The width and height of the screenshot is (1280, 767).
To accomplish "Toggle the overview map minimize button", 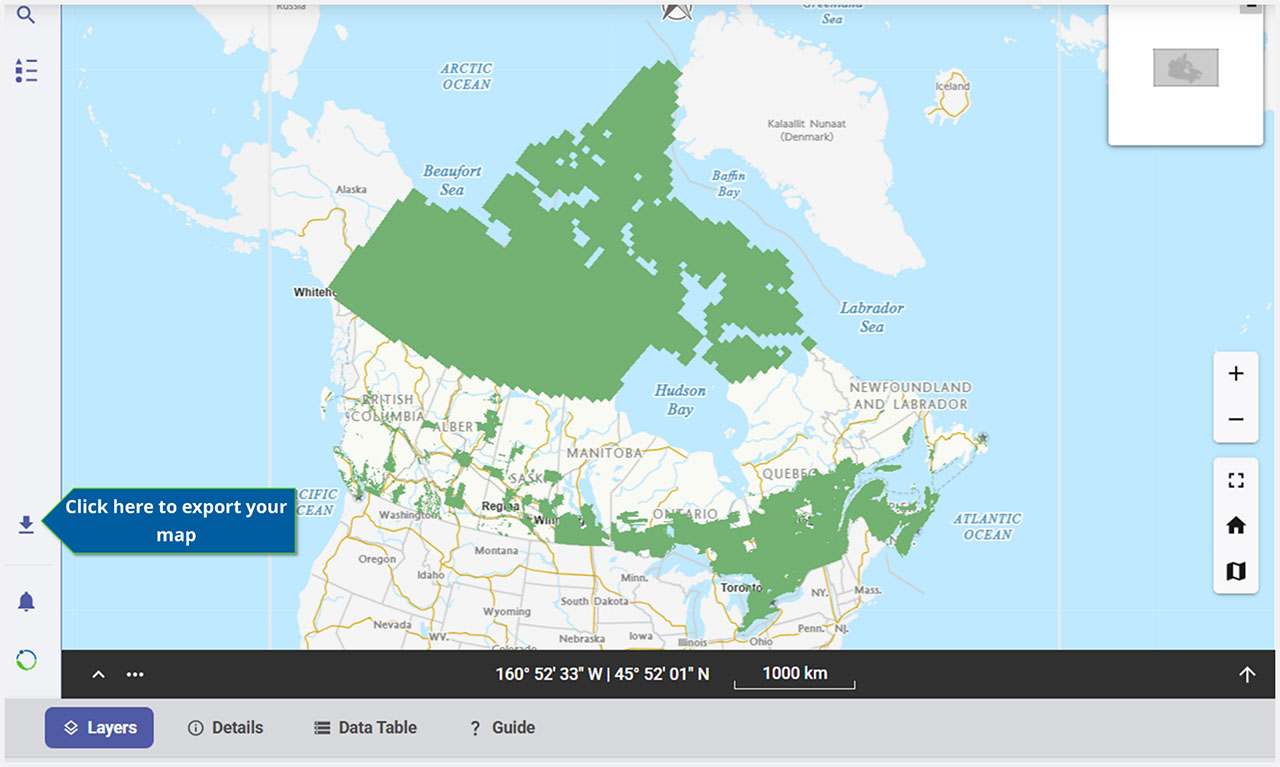I will point(1250,6).
